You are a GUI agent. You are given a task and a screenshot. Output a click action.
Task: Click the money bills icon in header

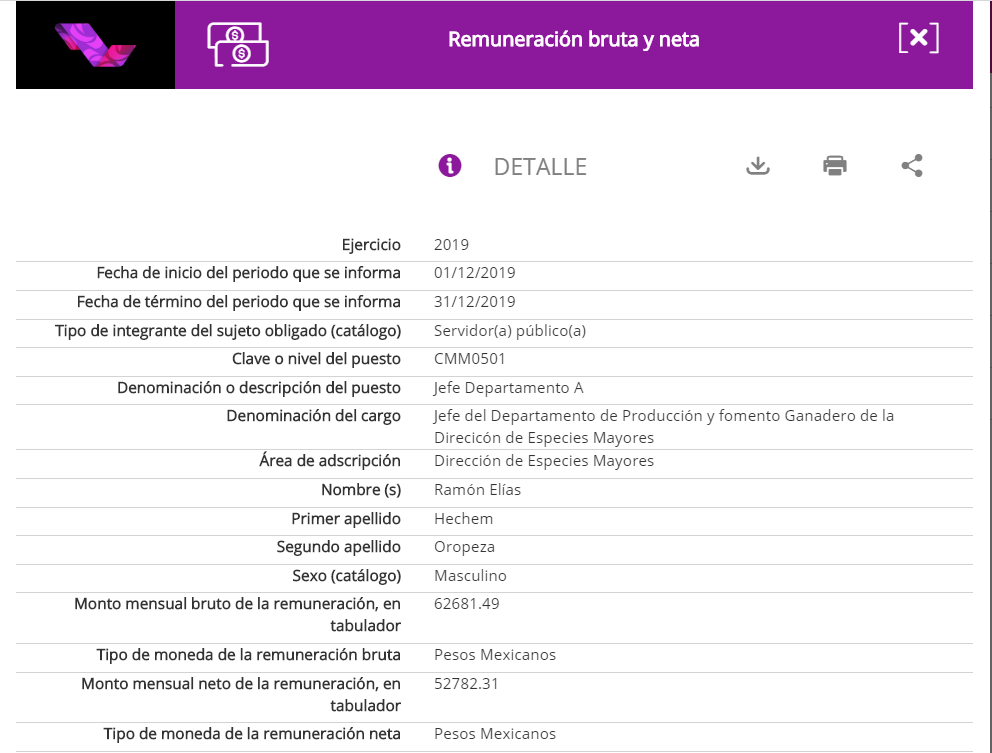[x=238, y=45]
